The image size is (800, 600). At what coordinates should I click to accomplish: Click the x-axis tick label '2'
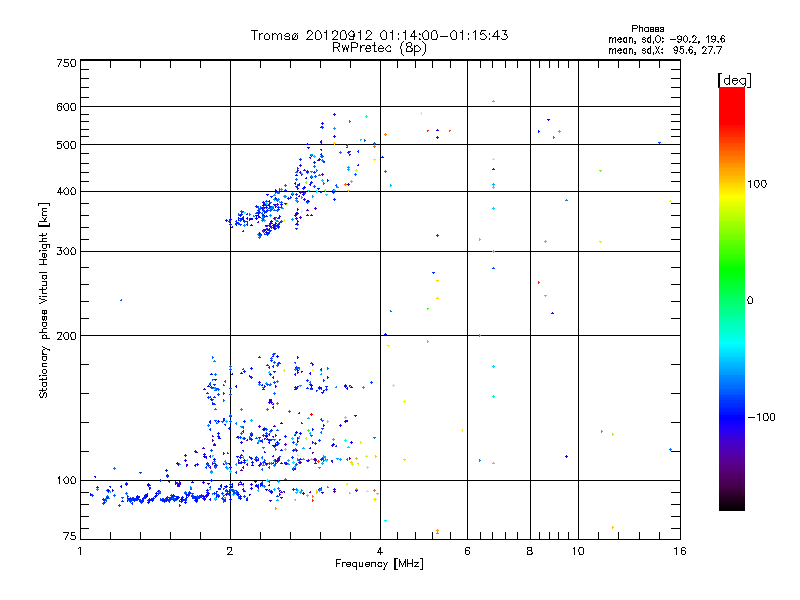[230, 551]
